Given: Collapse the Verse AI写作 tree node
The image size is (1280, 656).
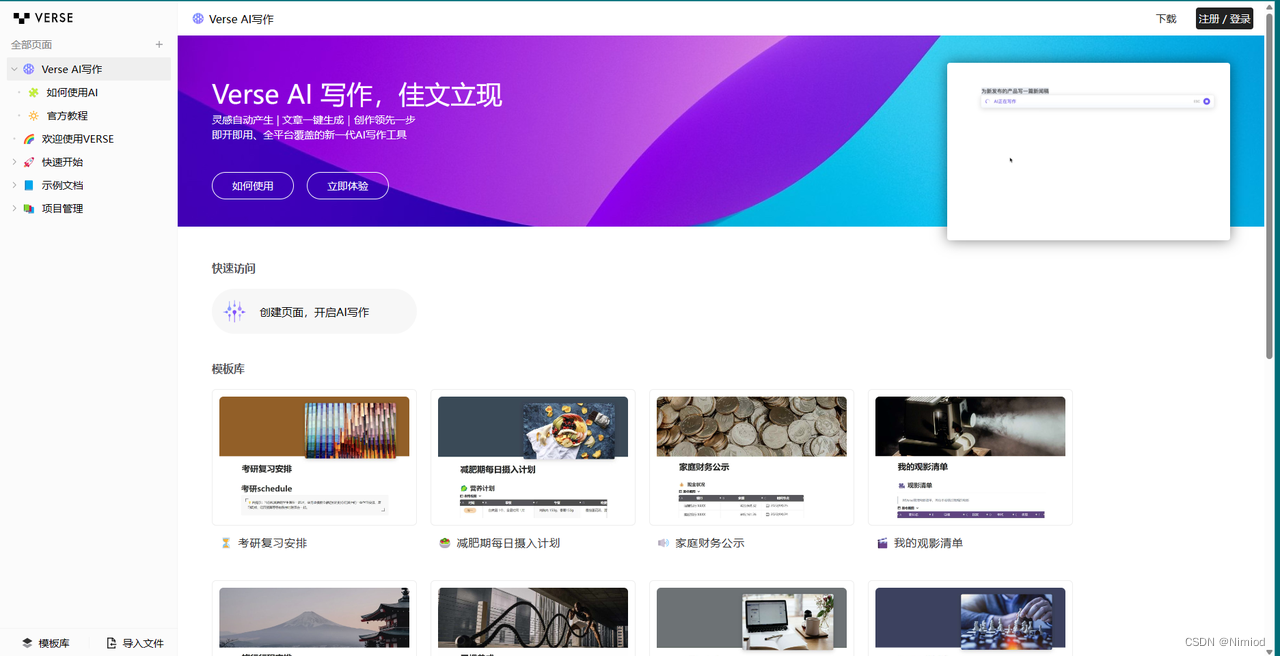Looking at the screenshot, I should (x=14, y=69).
